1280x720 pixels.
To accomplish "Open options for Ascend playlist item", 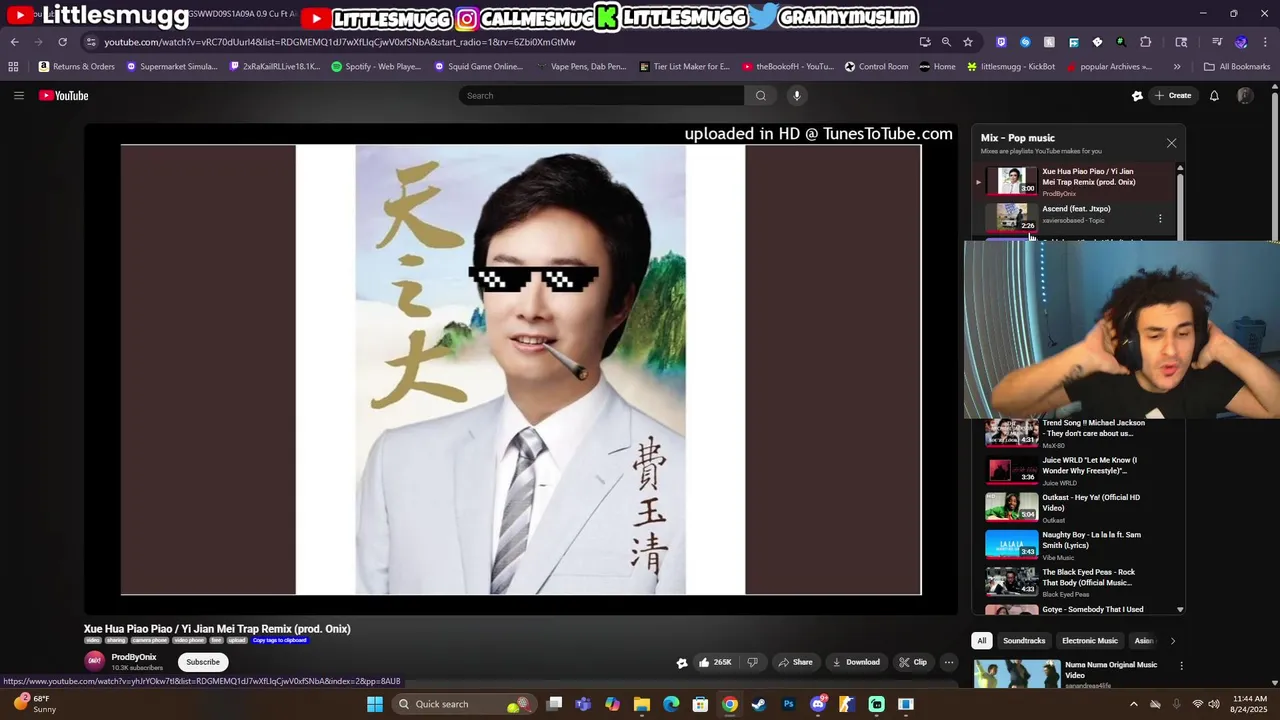I will 1160,218.
